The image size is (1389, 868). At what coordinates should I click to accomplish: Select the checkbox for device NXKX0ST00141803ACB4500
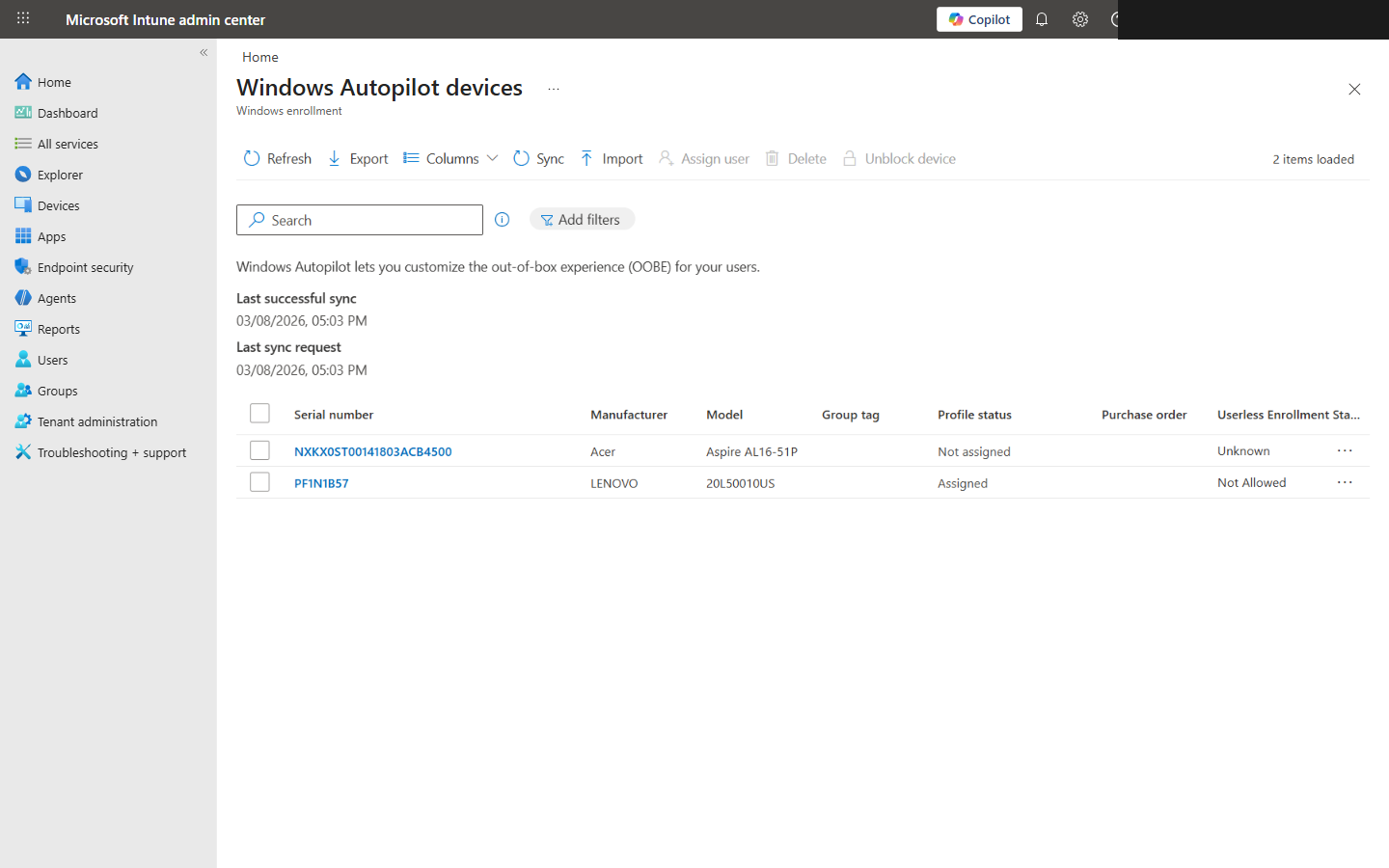coord(259,449)
